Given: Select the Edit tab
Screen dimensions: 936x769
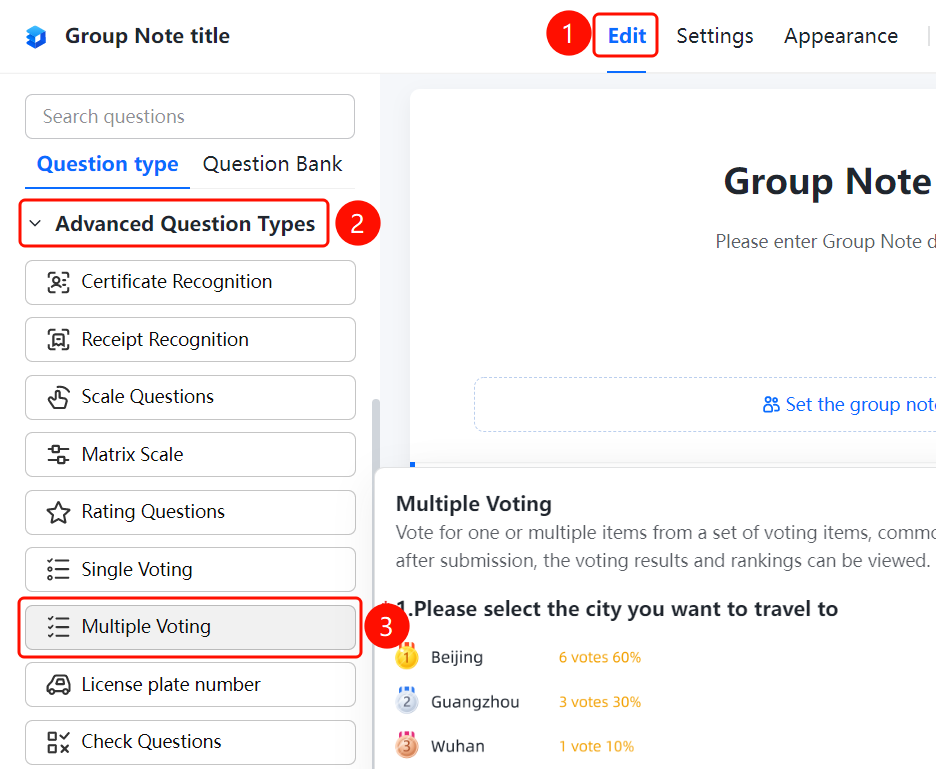Looking at the screenshot, I should 626,36.
